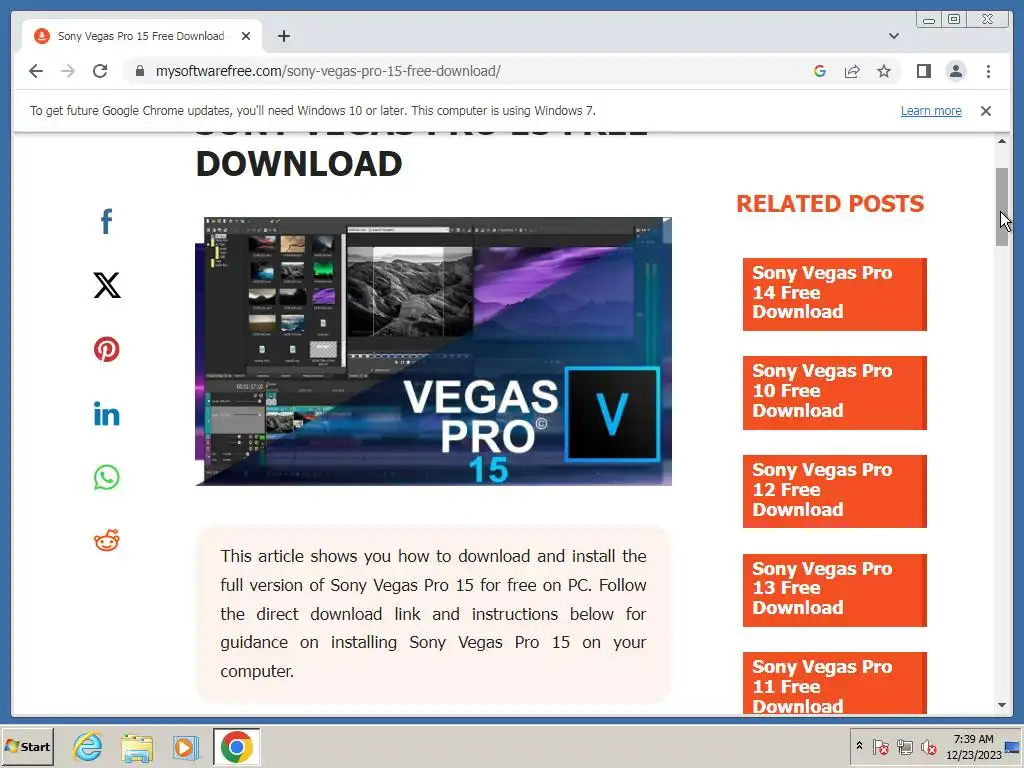Open Sony Vegas Pro 11 Free Download
This screenshot has width=1024, height=768.
pyautogui.click(x=835, y=683)
